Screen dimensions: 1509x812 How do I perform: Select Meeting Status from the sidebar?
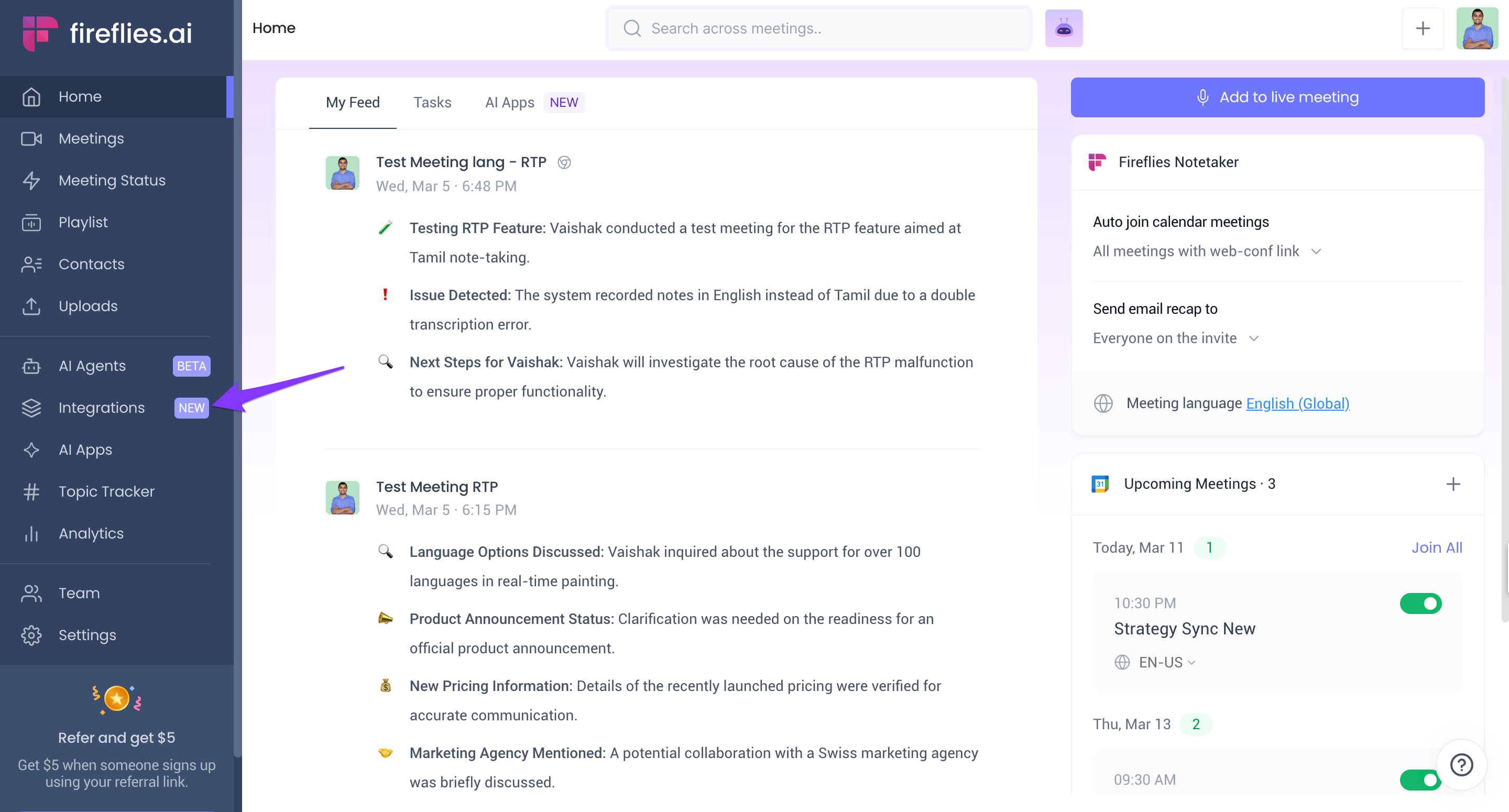(112, 180)
